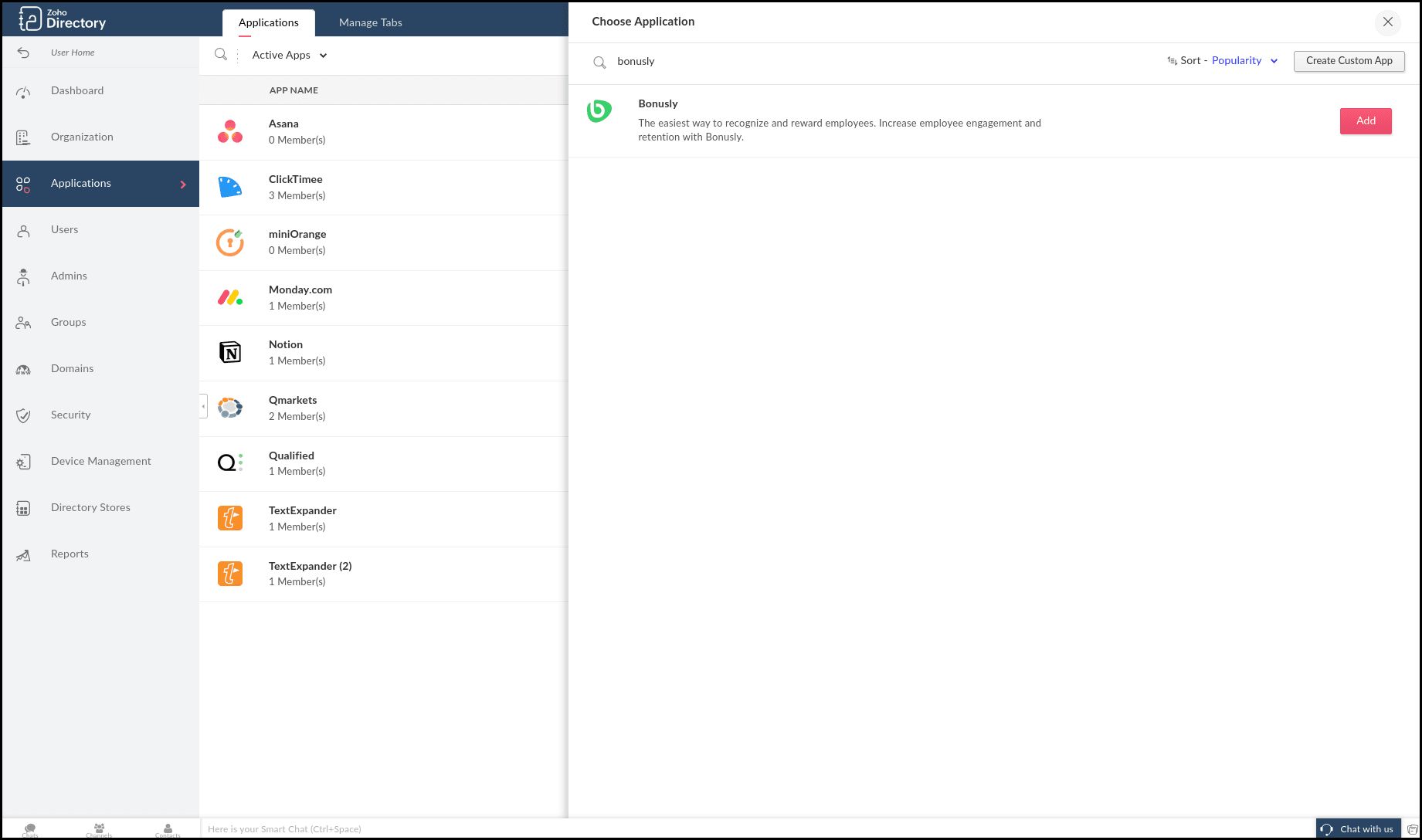
Task: Click the ClickTimee app logo
Action: 230,187
